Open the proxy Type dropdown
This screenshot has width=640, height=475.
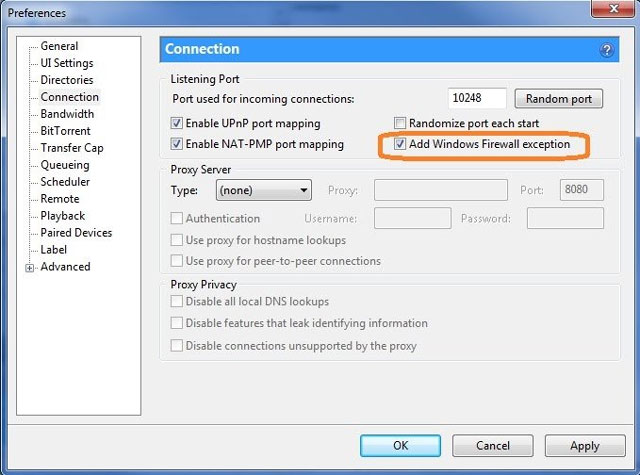264,190
